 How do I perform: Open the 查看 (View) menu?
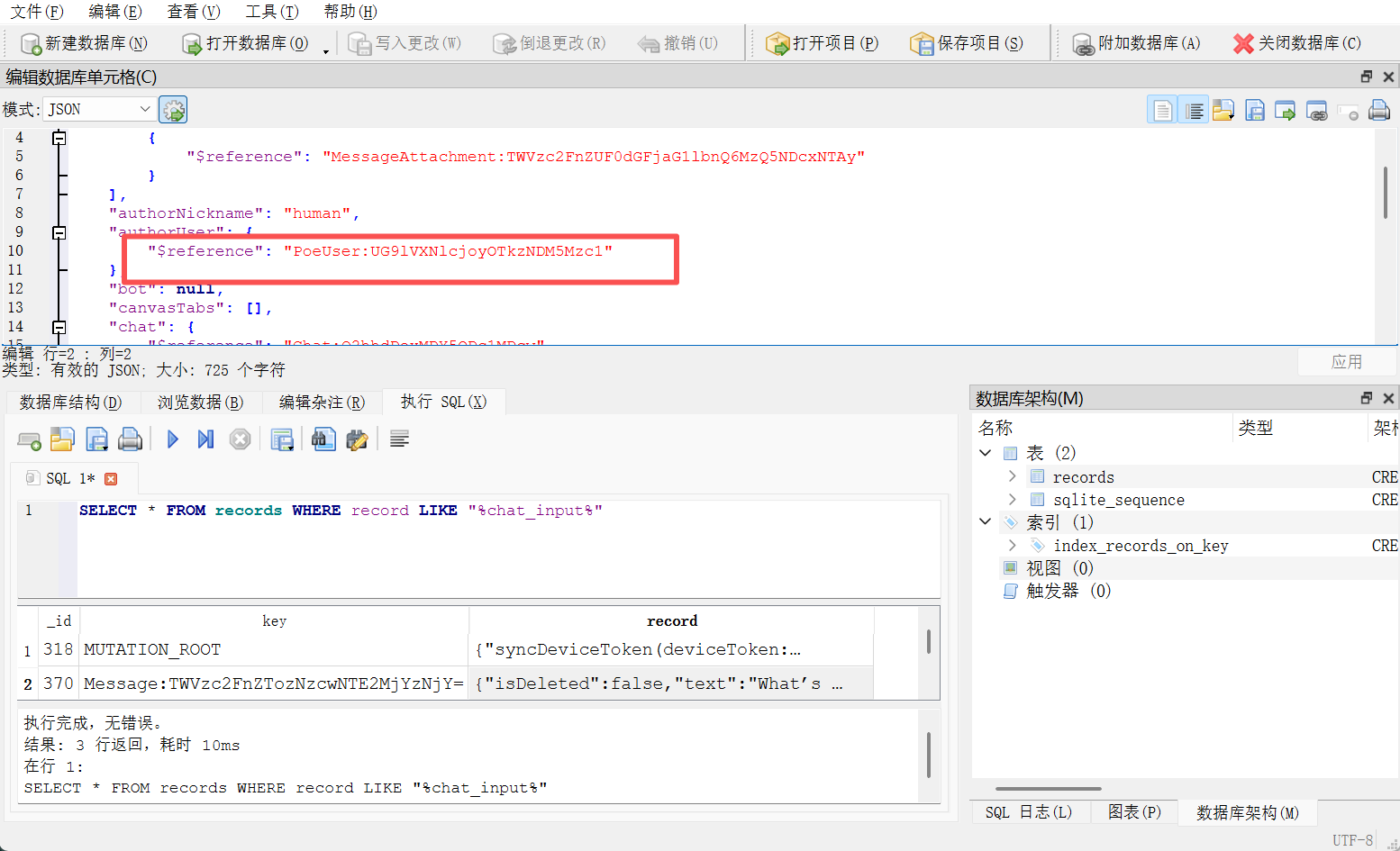pos(194,12)
